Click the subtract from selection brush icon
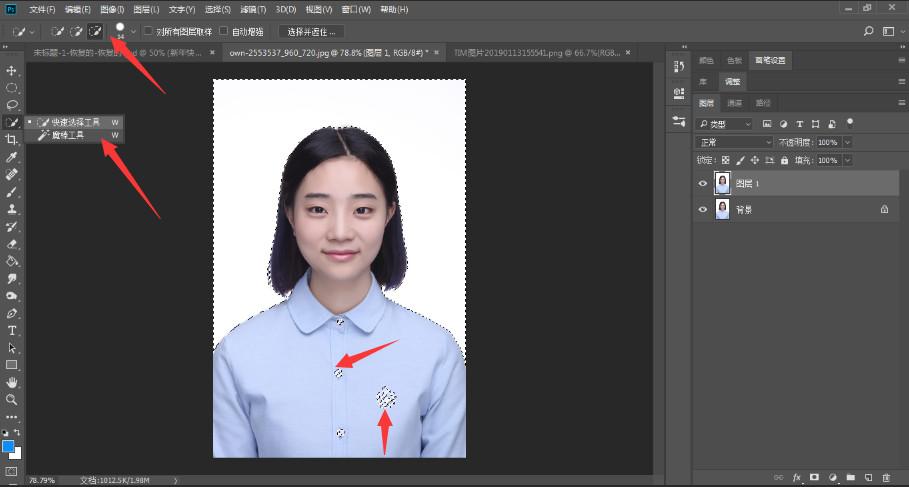The image size is (909, 487). point(95,32)
